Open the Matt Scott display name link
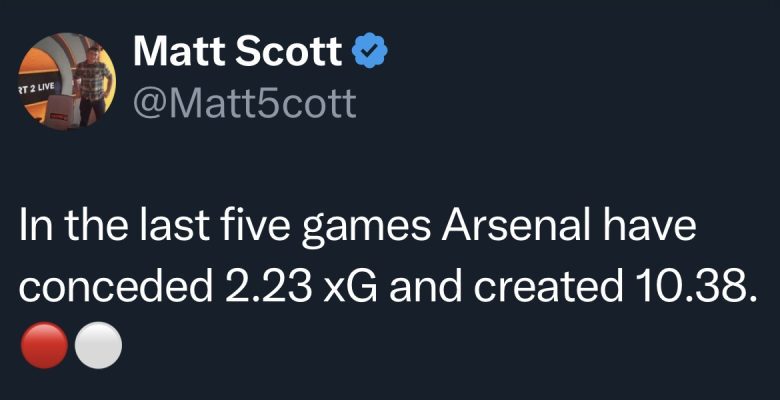The width and height of the screenshot is (780, 400). pyautogui.click(x=238, y=52)
